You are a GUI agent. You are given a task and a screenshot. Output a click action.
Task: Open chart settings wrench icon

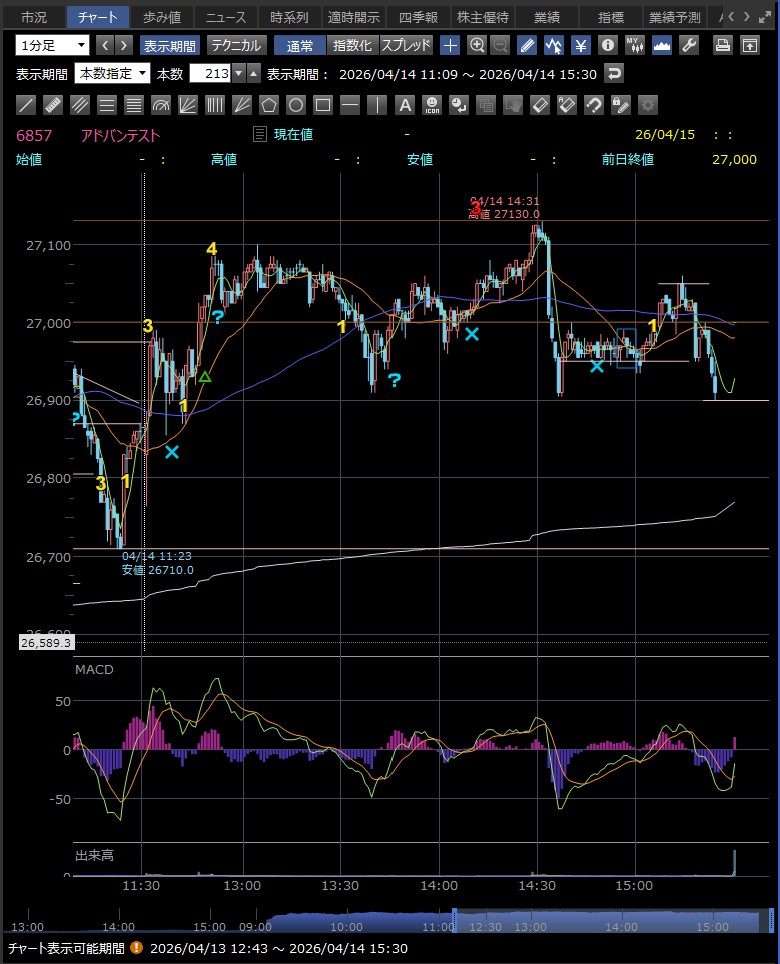688,45
